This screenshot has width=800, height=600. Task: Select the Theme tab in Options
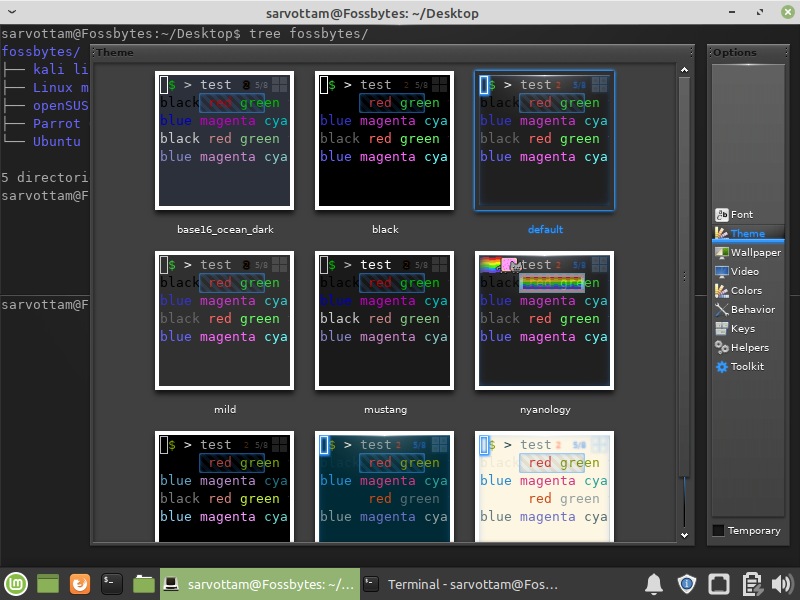point(747,233)
